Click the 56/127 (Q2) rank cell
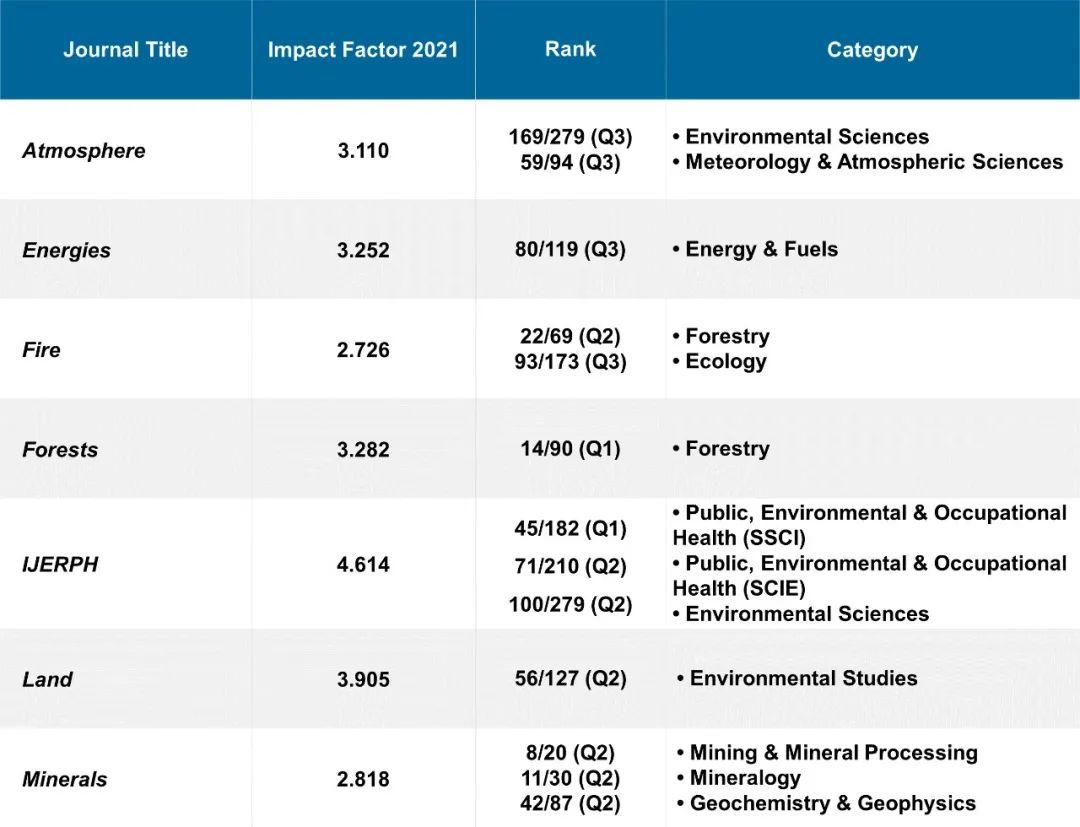 (x=570, y=679)
